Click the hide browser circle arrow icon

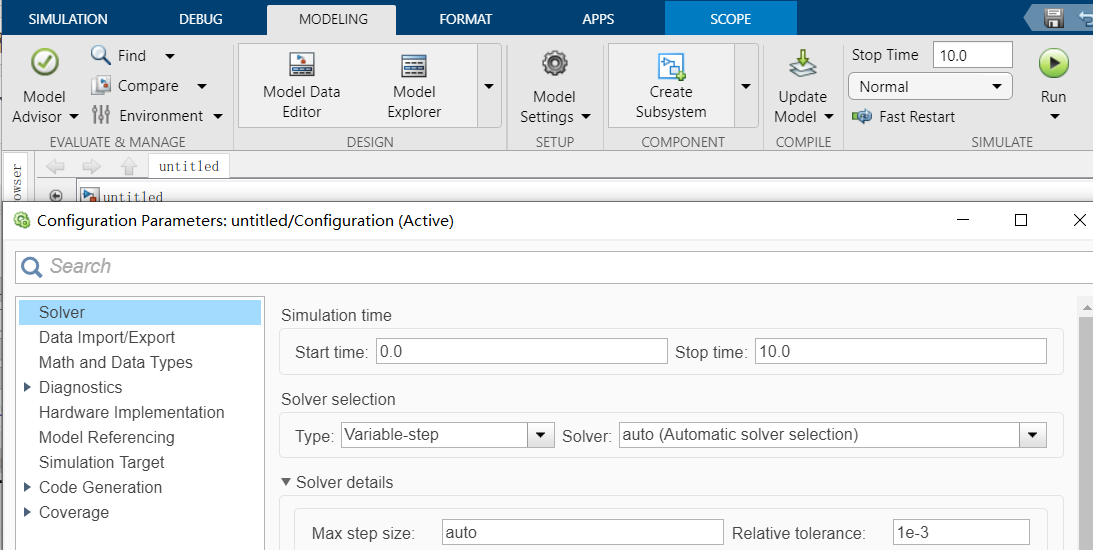pyautogui.click(x=56, y=197)
